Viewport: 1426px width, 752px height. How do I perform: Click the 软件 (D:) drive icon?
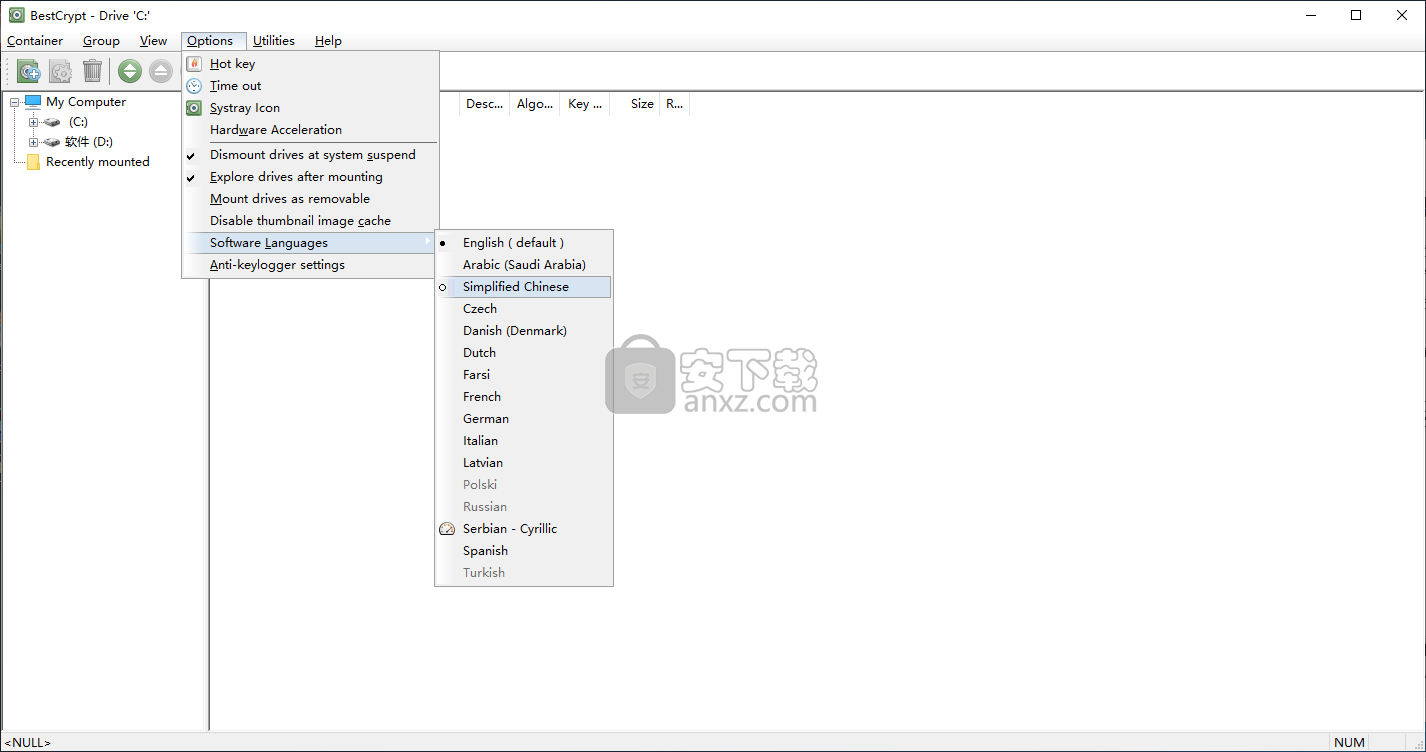click(52, 142)
